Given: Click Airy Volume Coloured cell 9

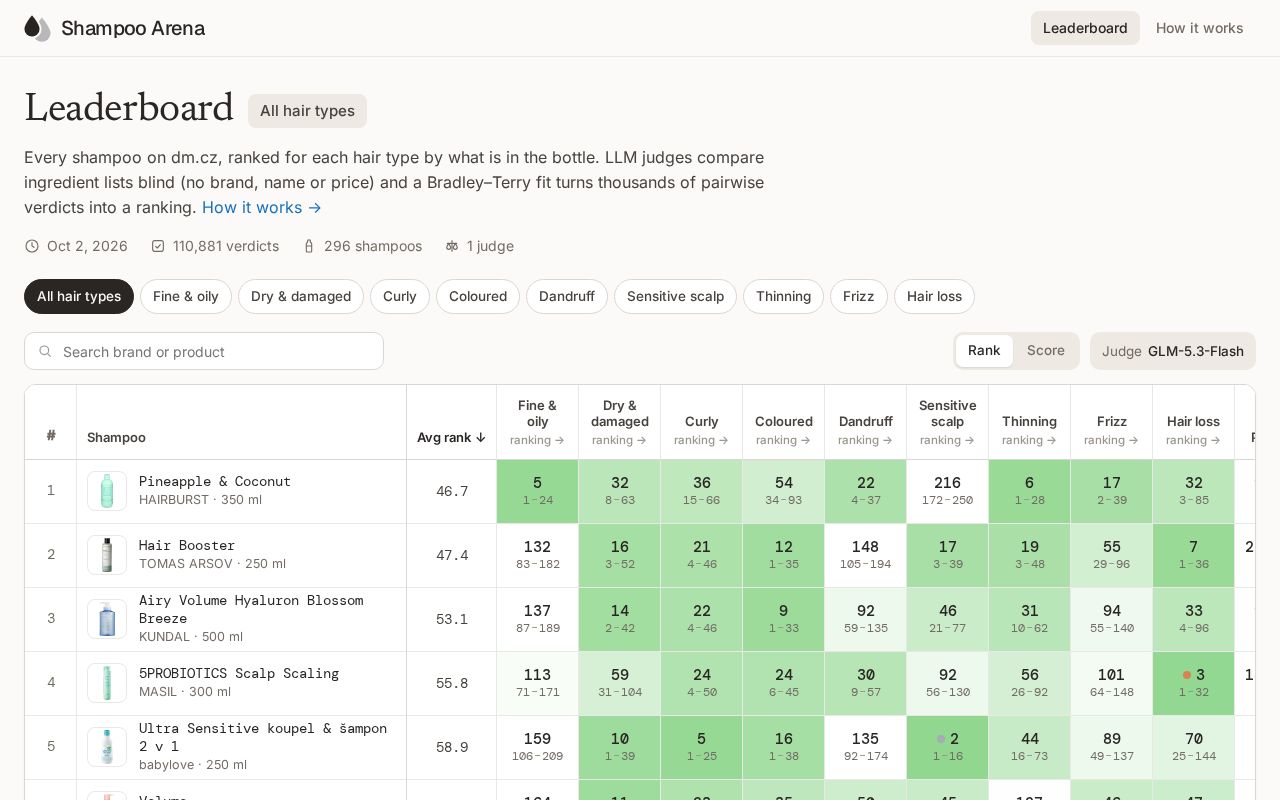Looking at the screenshot, I should pyautogui.click(x=783, y=619).
